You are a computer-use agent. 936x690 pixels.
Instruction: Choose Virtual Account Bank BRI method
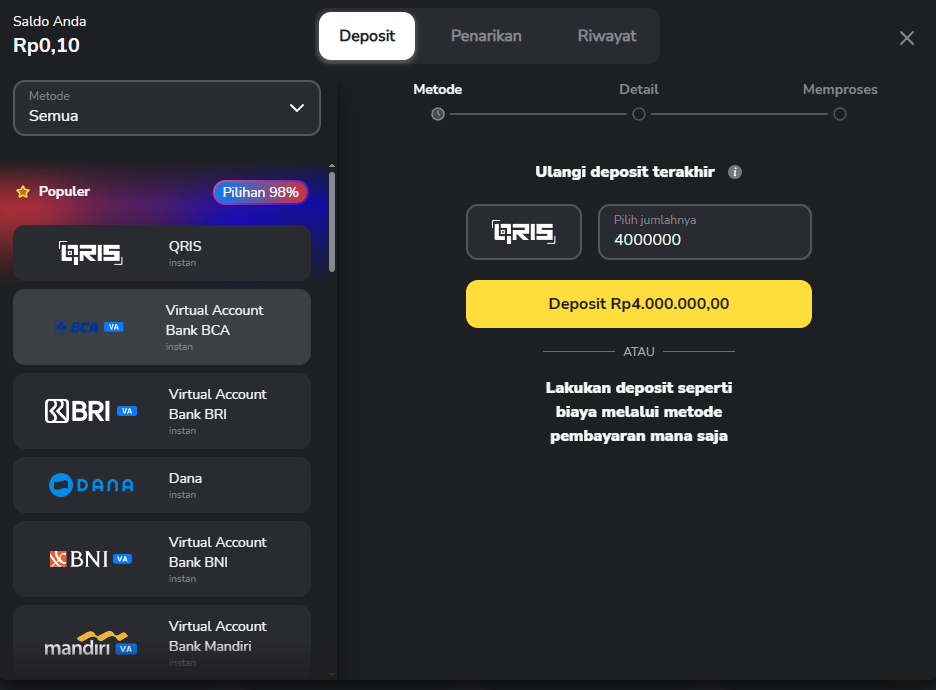(x=162, y=411)
